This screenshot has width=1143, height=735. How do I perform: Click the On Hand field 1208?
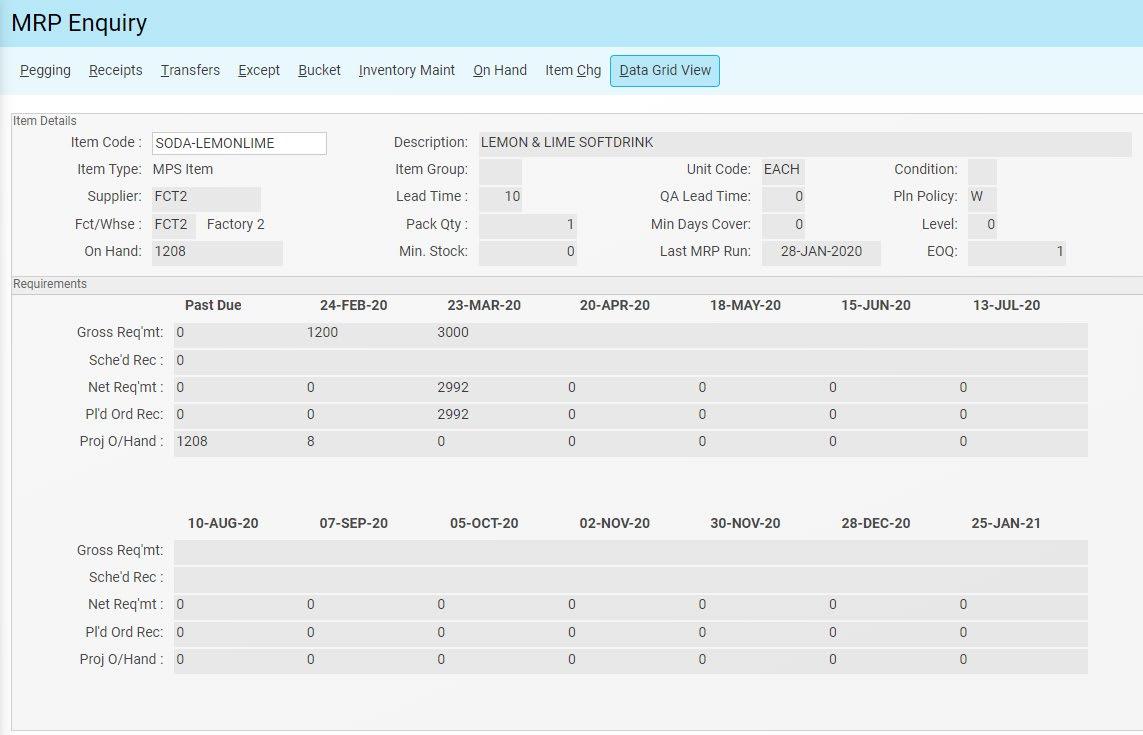pyautogui.click(x=217, y=252)
